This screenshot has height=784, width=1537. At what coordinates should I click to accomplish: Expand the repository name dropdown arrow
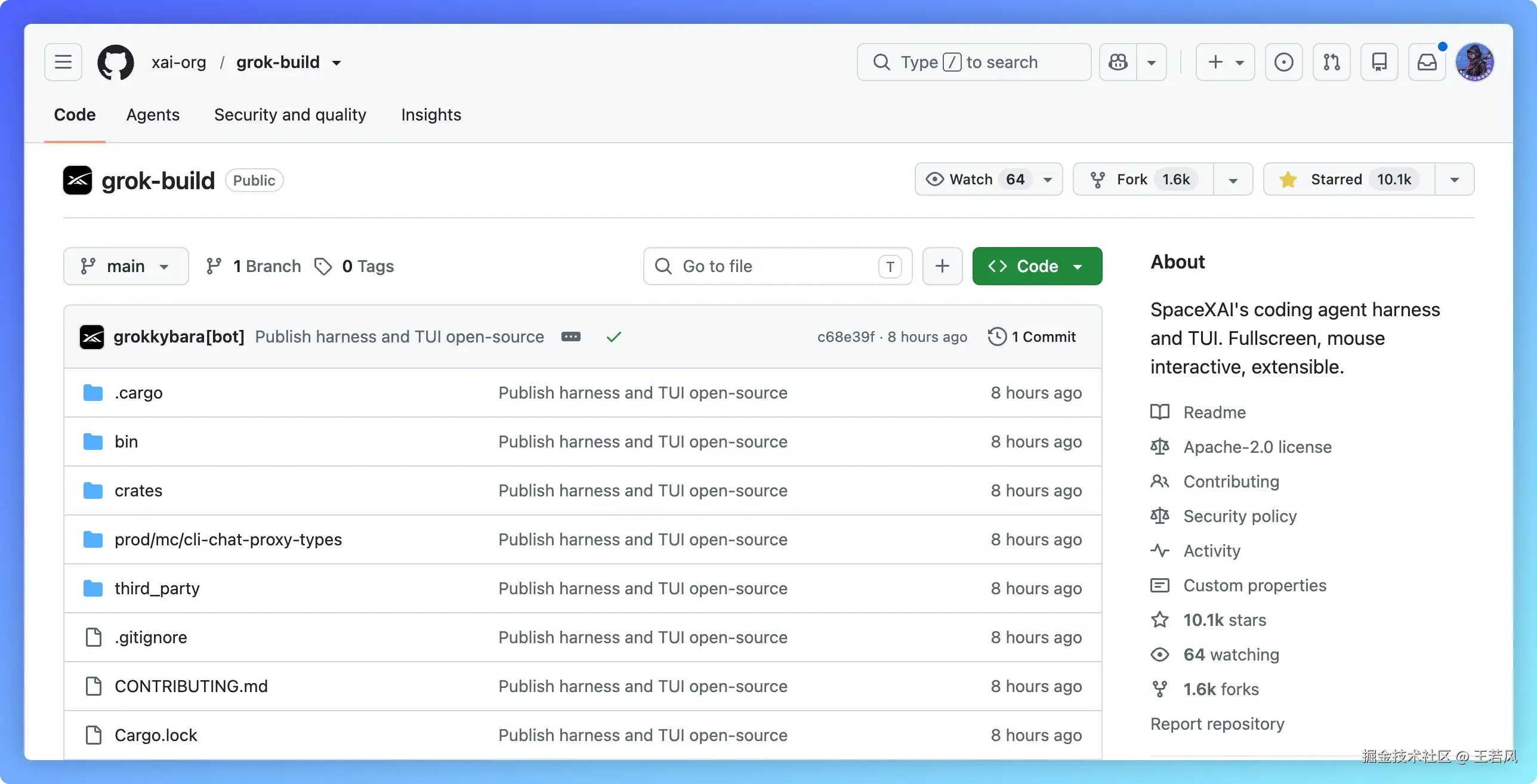337,63
